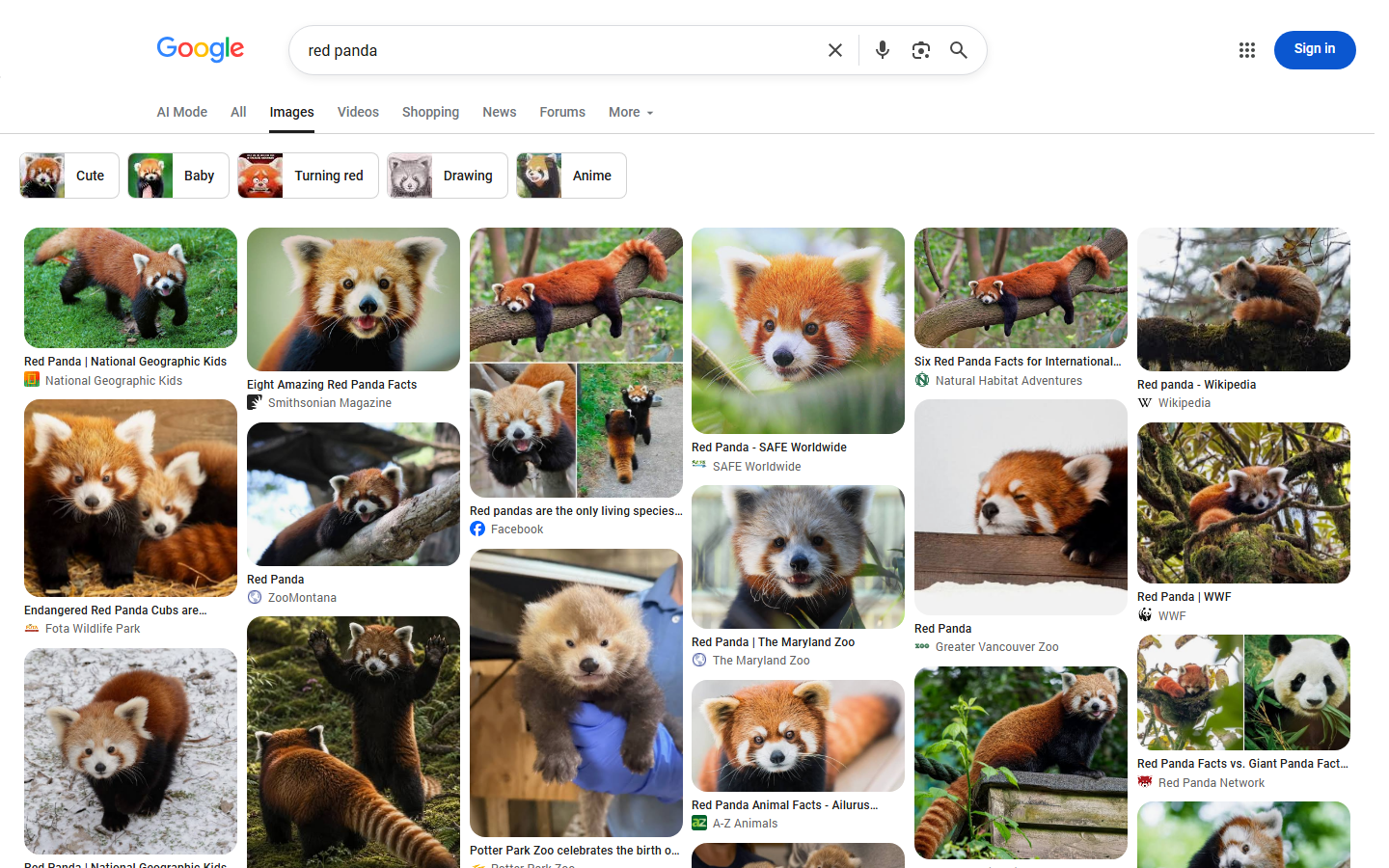Open 'Endangered Red Panda Cubs are...' title link
The height and width of the screenshot is (868, 1389).
click(x=116, y=610)
